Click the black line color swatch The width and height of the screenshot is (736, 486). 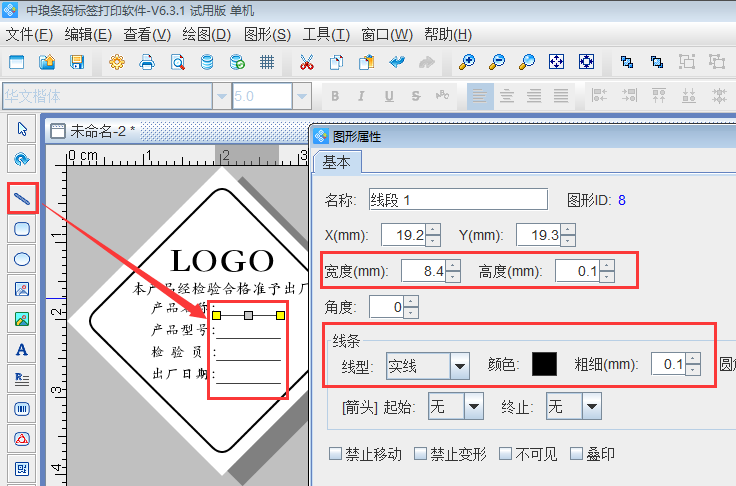point(544,365)
